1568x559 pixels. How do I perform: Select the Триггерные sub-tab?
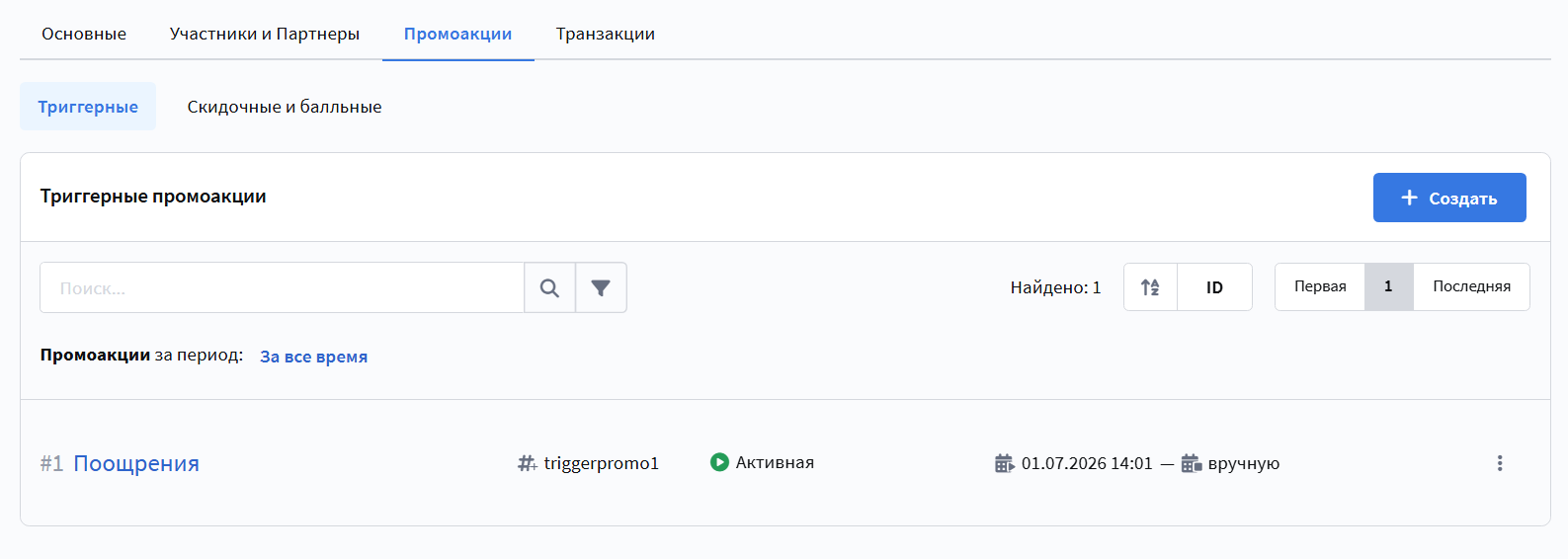pyautogui.click(x=88, y=107)
